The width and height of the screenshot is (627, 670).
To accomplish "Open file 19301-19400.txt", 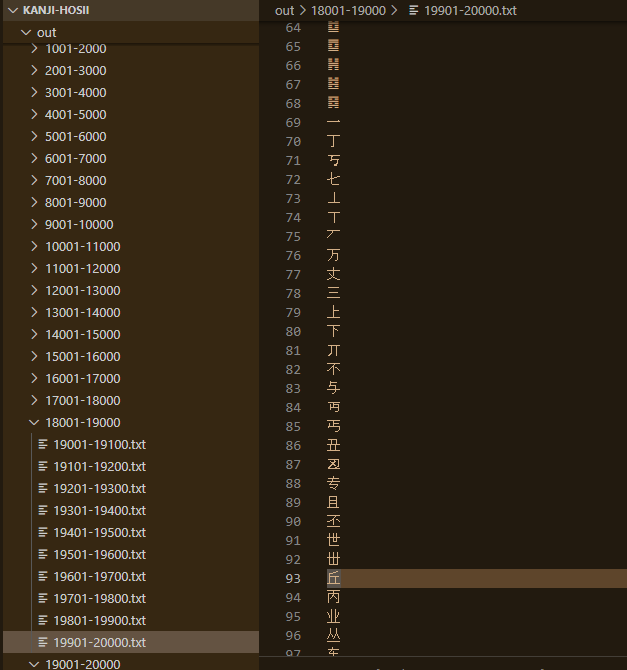I will tap(100, 511).
